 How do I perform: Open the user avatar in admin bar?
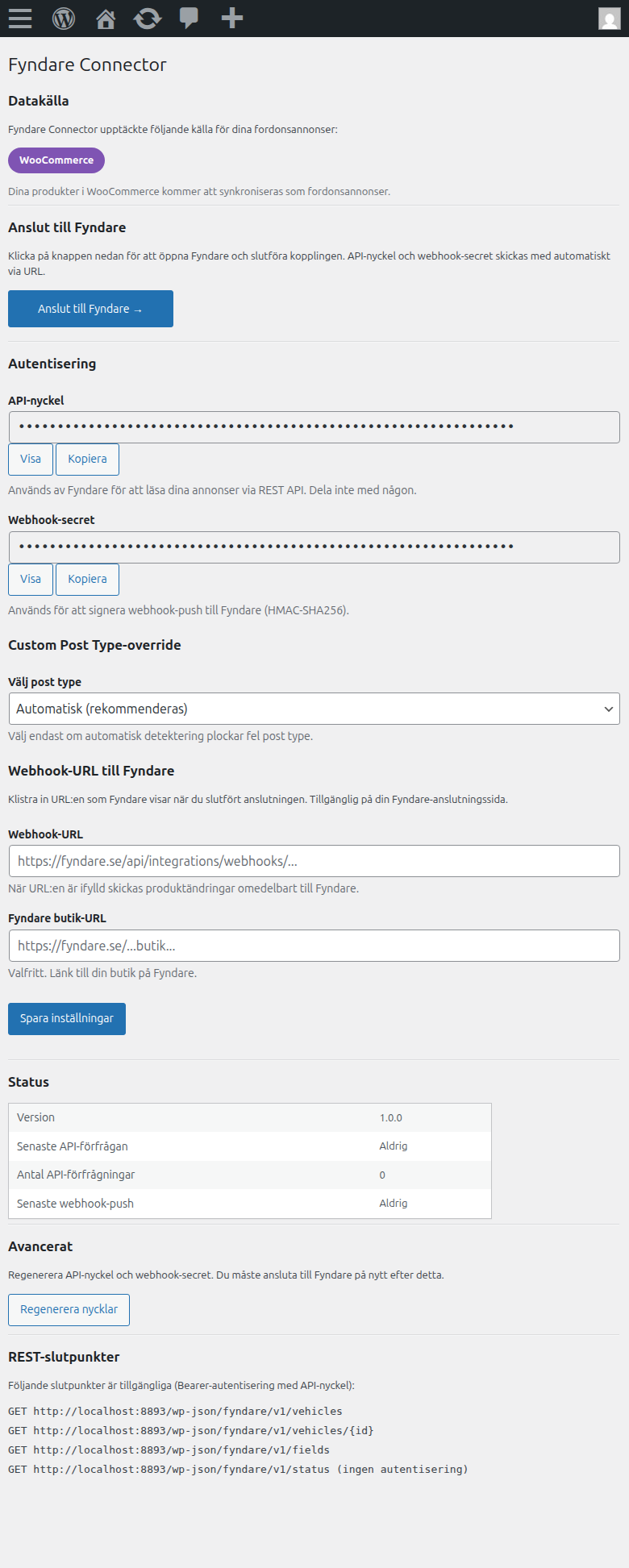pyautogui.click(x=610, y=18)
